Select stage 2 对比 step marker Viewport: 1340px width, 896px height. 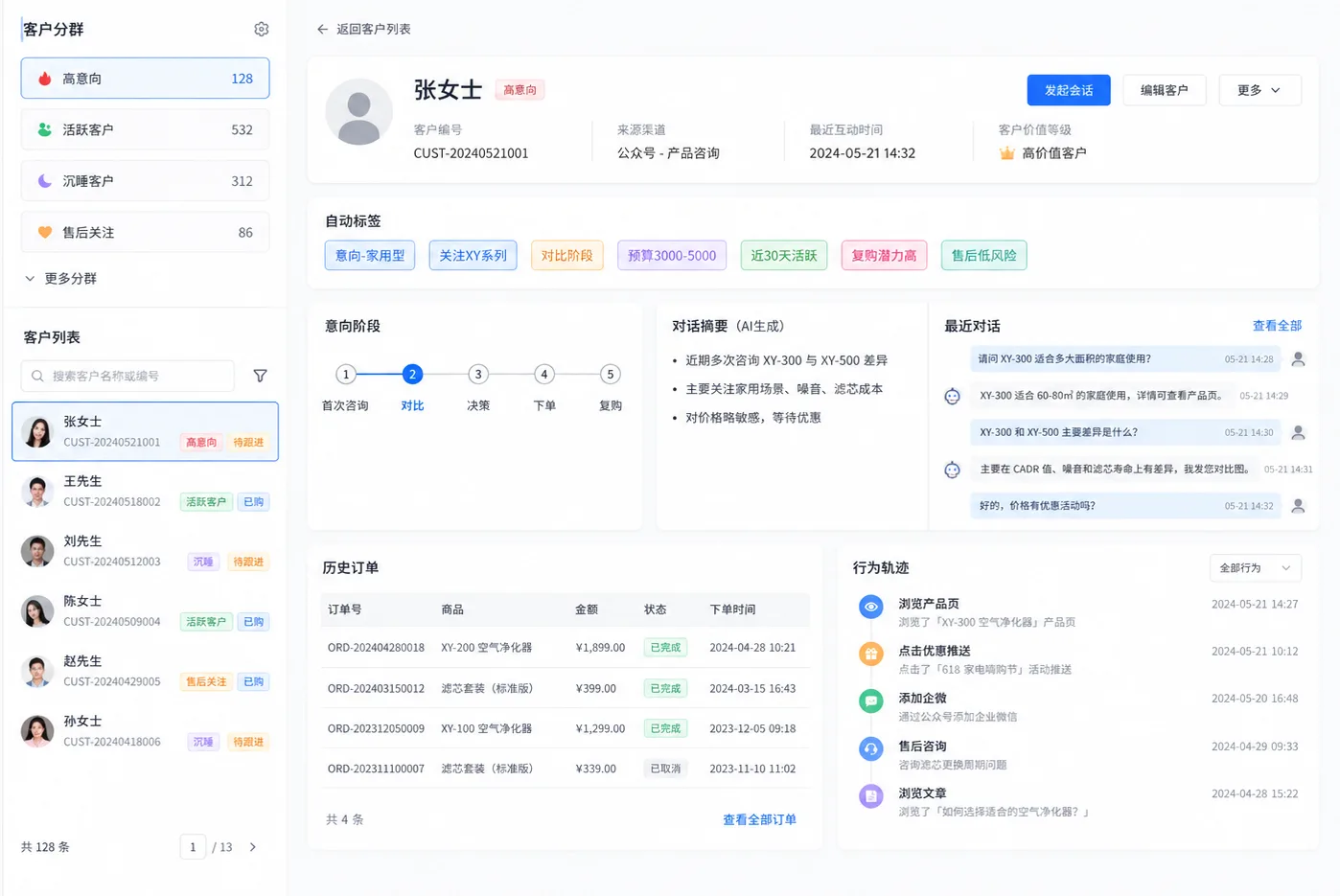pyautogui.click(x=412, y=374)
